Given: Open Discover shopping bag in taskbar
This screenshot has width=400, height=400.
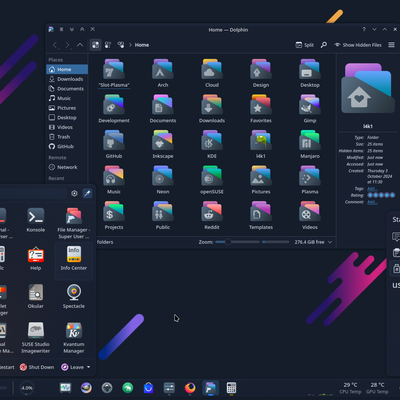Looking at the screenshot, I should 148,388.
